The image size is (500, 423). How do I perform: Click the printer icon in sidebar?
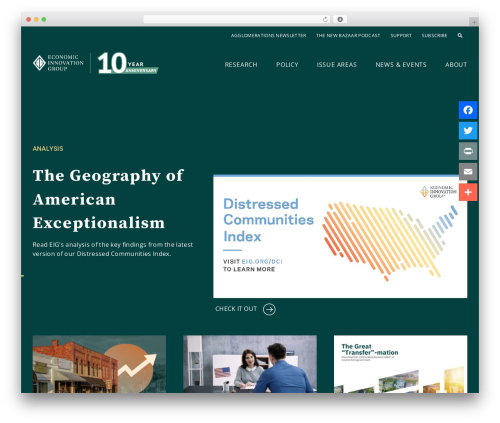pyautogui.click(x=468, y=151)
